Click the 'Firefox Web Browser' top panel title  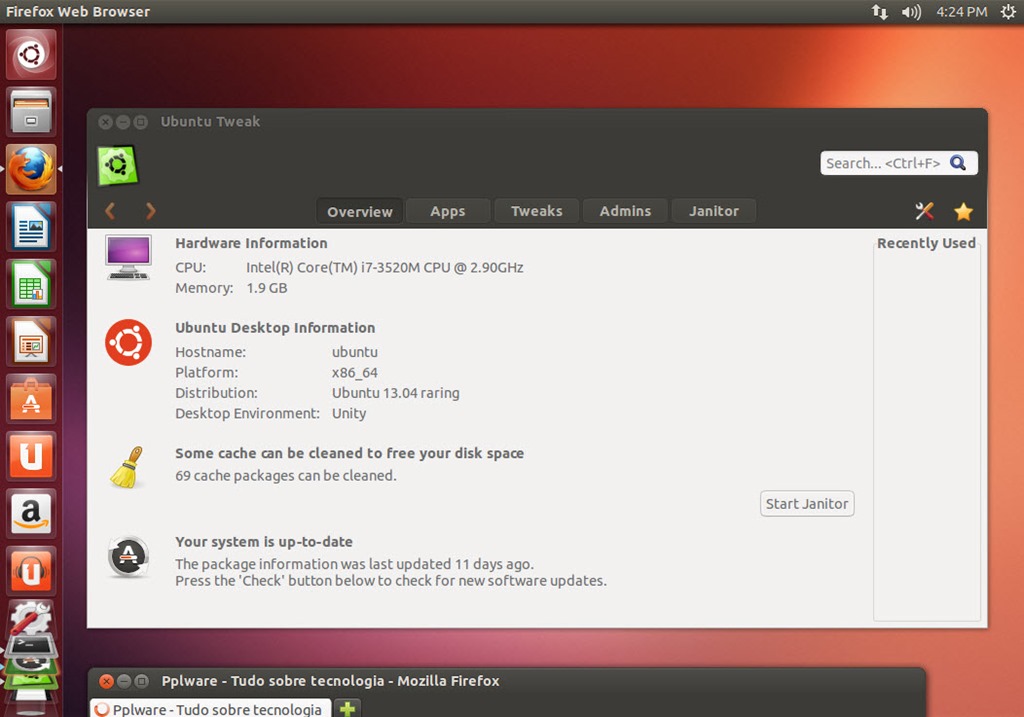click(x=78, y=12)
